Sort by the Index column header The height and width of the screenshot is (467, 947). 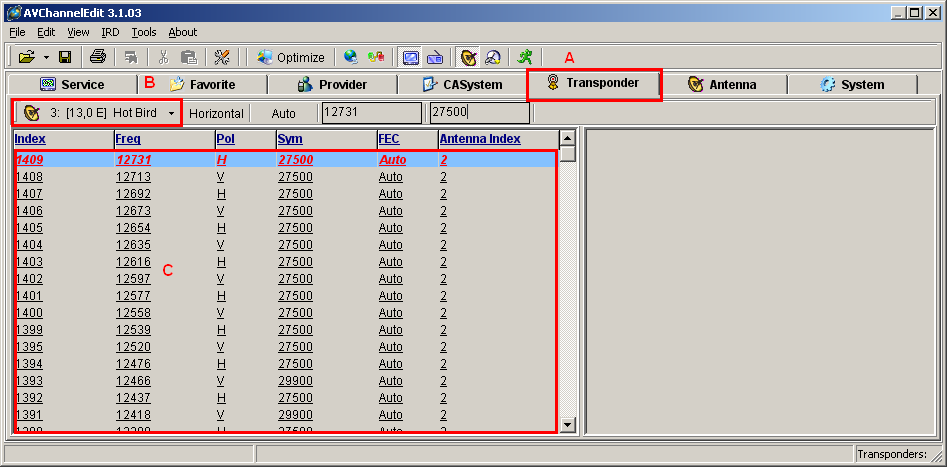pos(63,139)
